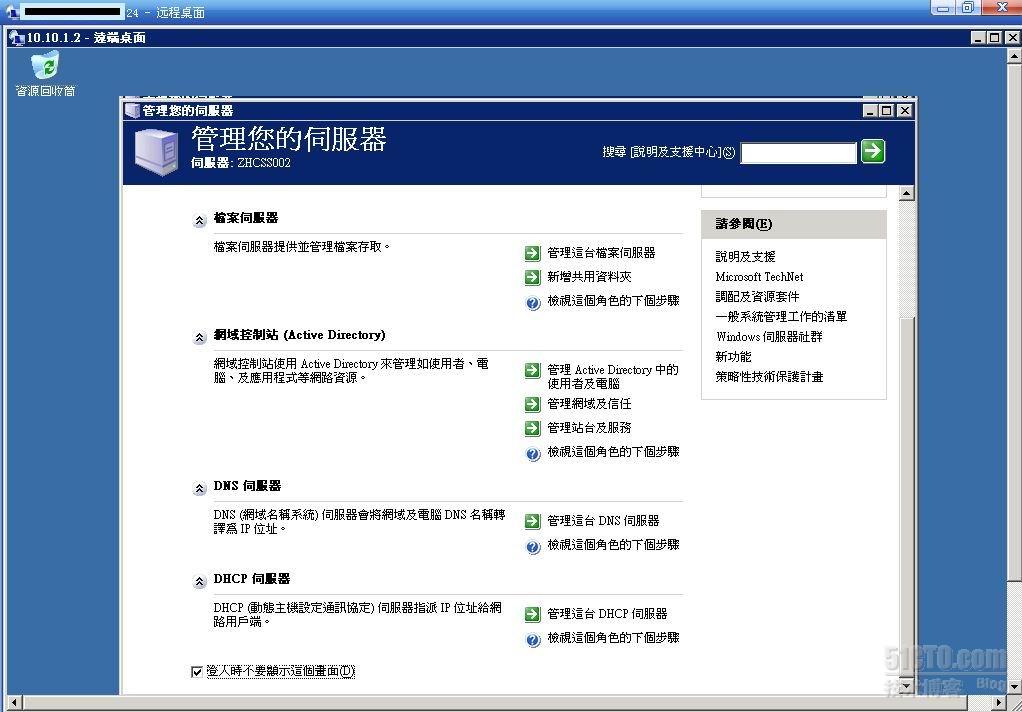Click the 網域控制站使用 Active Directory description text

pyautogui.click(x=351, y=371)
